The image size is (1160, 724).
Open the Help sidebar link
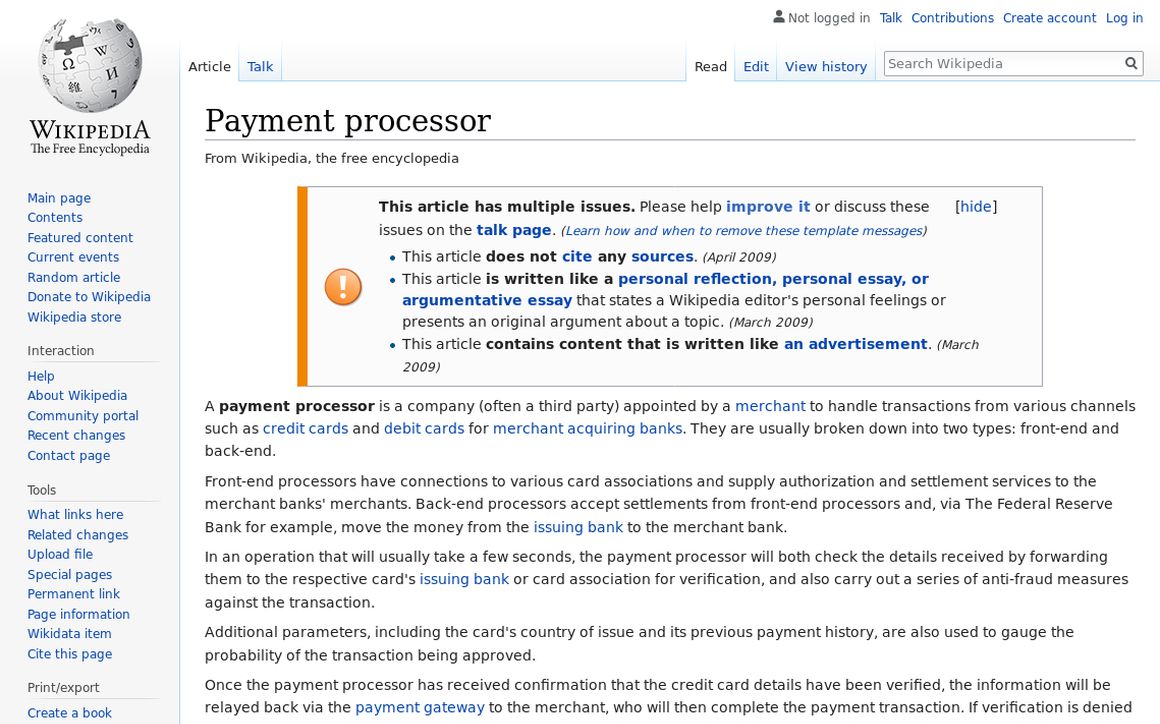tap(41, 376)
